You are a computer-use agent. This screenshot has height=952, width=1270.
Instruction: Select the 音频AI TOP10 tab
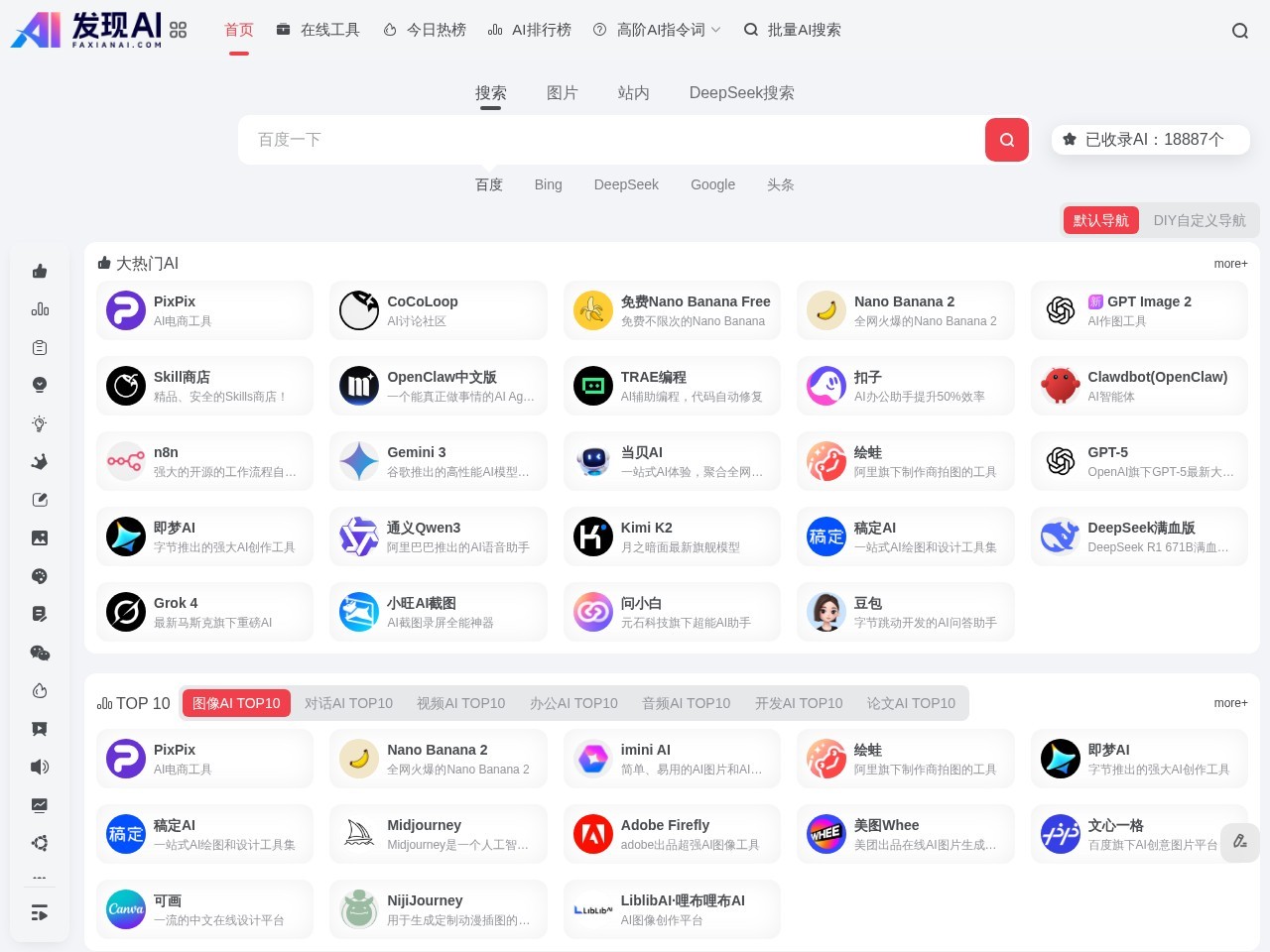687,703
